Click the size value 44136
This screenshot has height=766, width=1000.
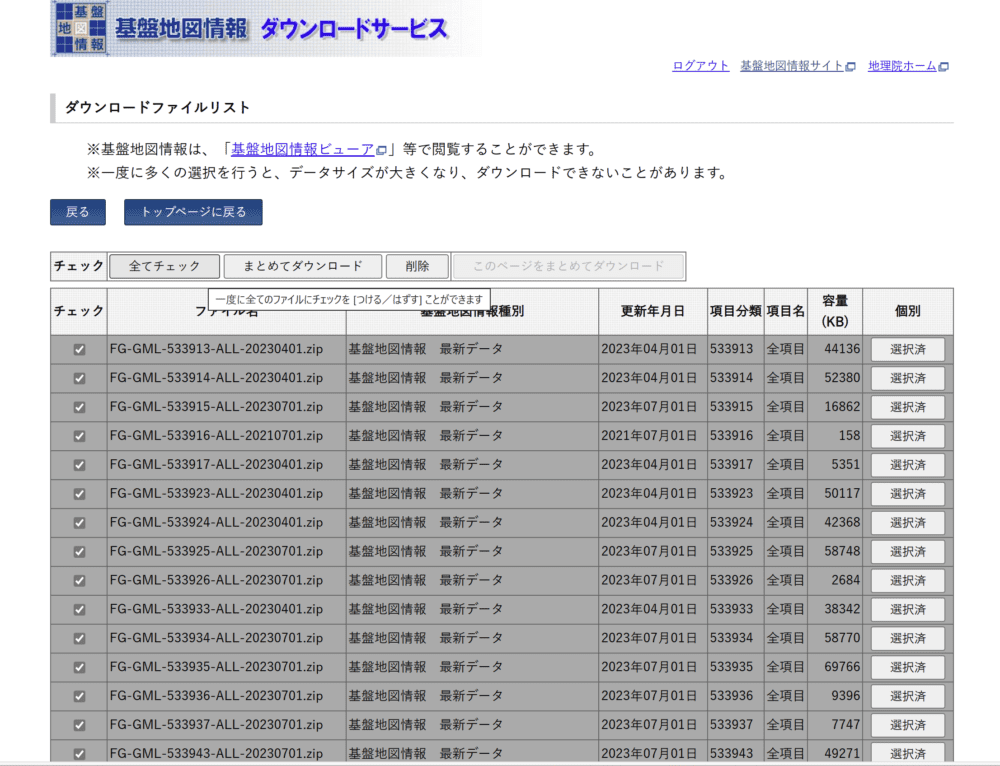click(x=842, y=350)
